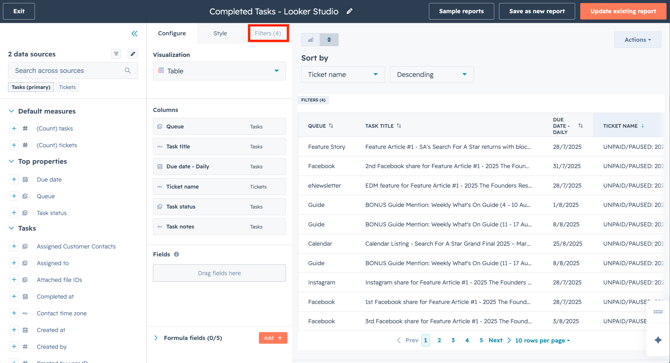The image size is (670, 363).
Task: Add (Count) tasks measure
Action: (x=14, y=128)
